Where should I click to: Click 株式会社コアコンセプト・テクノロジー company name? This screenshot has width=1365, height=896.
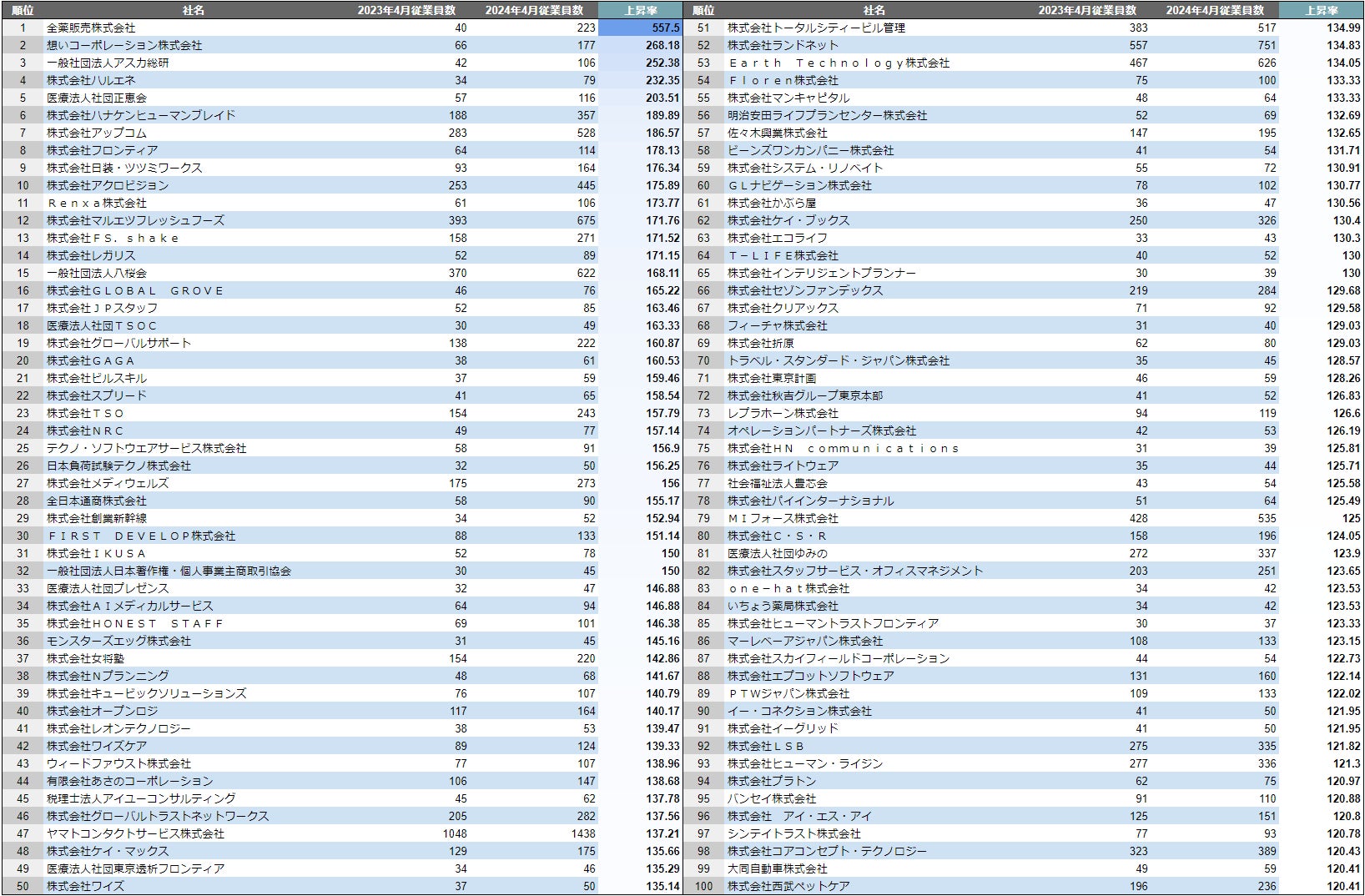(x=828, y=851)
